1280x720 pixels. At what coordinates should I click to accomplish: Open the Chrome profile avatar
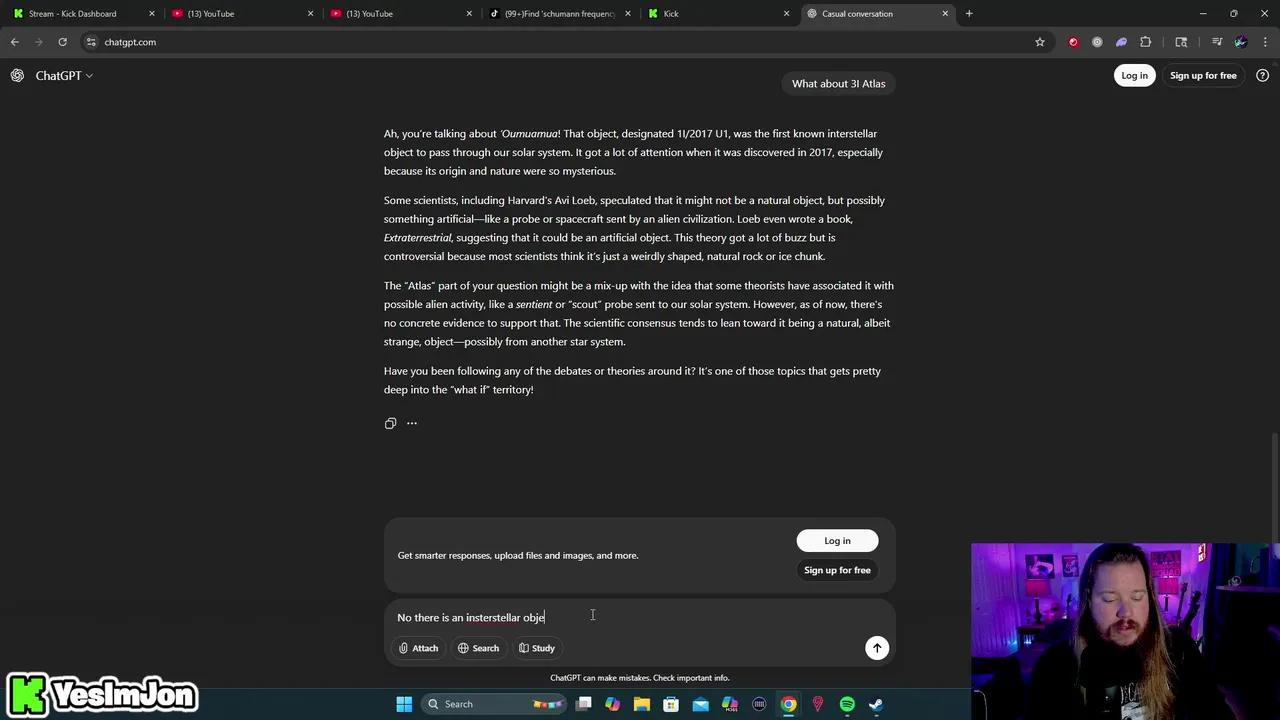[x=1241, y=42]
